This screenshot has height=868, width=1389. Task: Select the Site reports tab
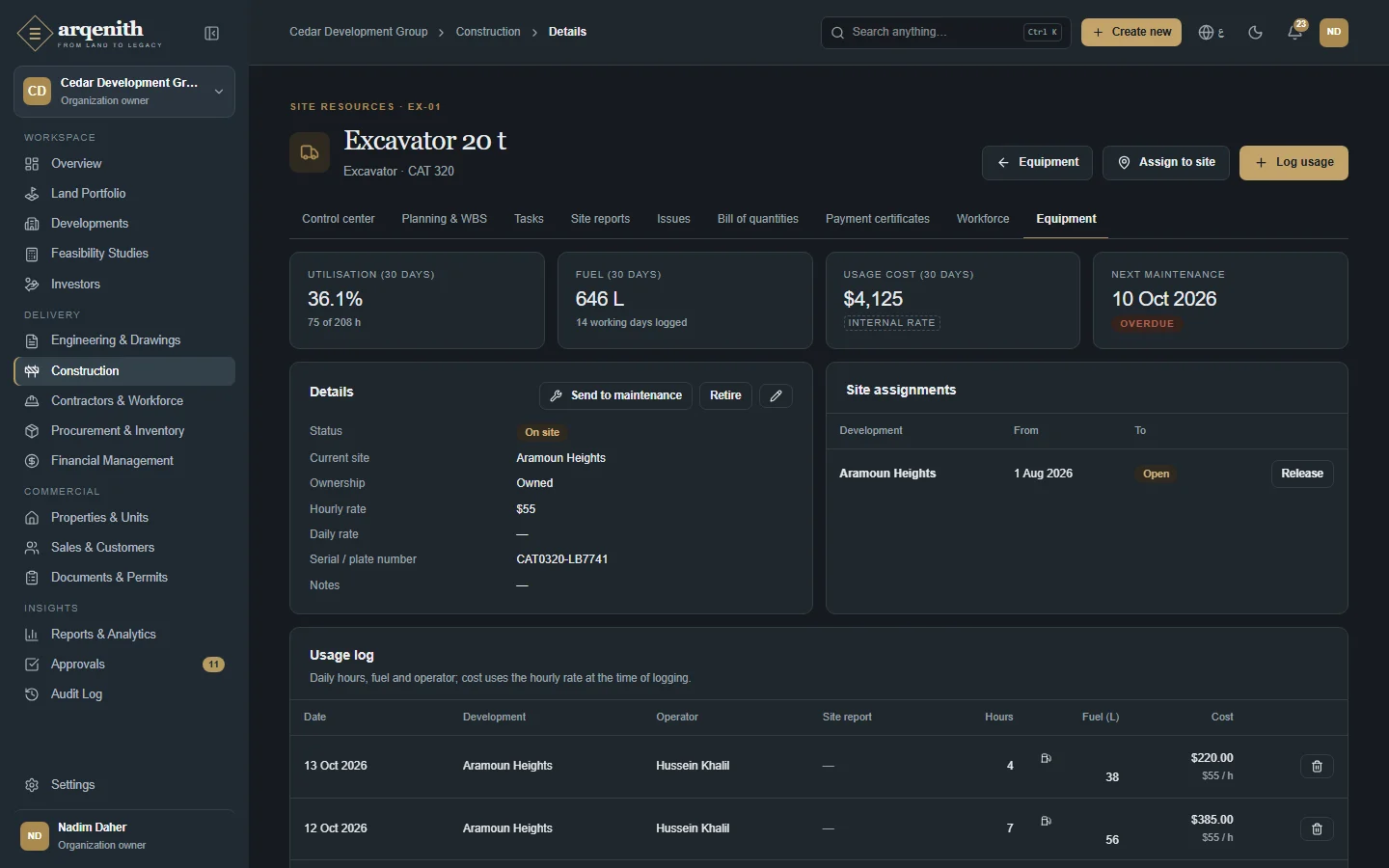(x=600, y=219)
